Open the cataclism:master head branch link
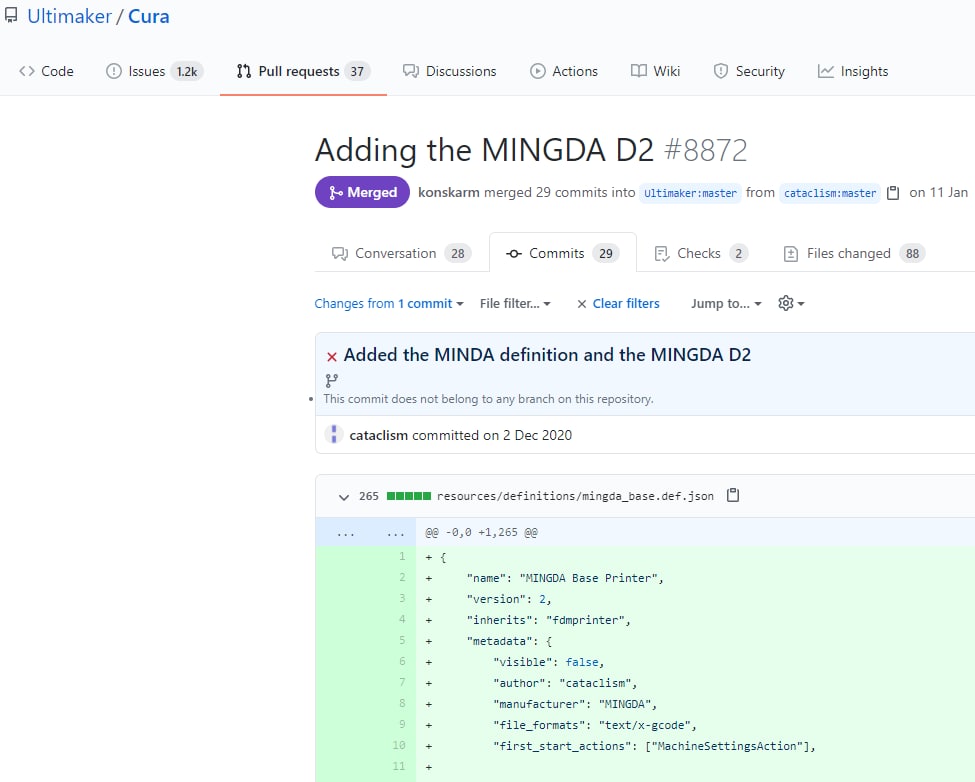Viewport: 975px width, 782px height. coord(830,193)
